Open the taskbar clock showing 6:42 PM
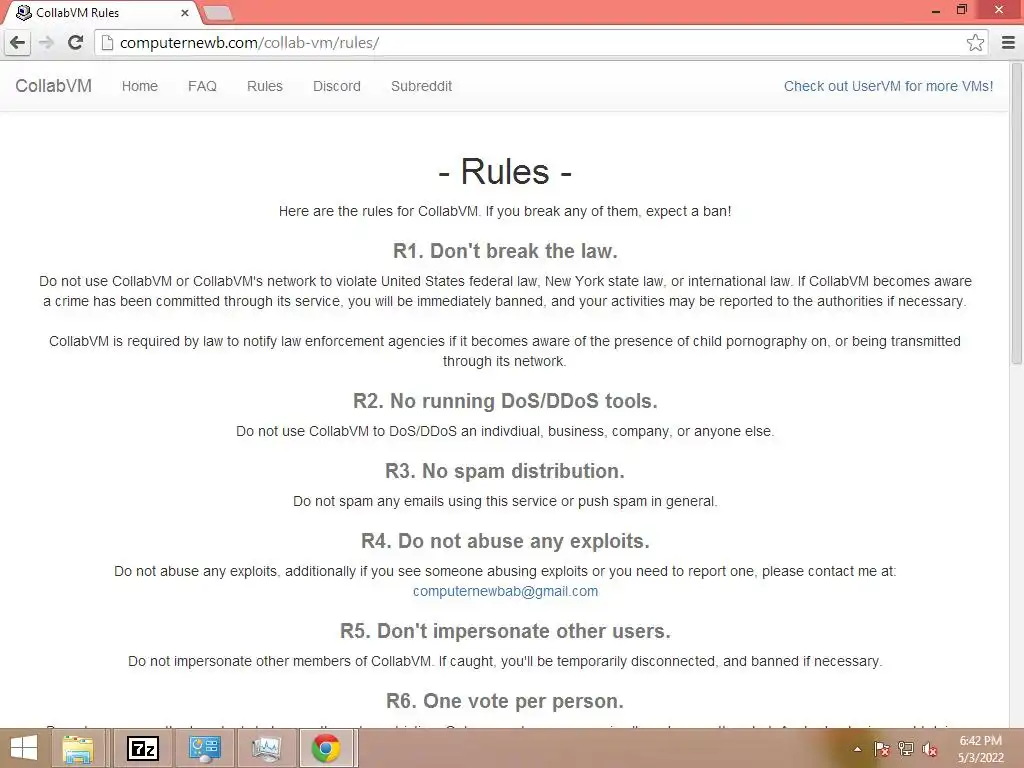 (x=981, y=749)
